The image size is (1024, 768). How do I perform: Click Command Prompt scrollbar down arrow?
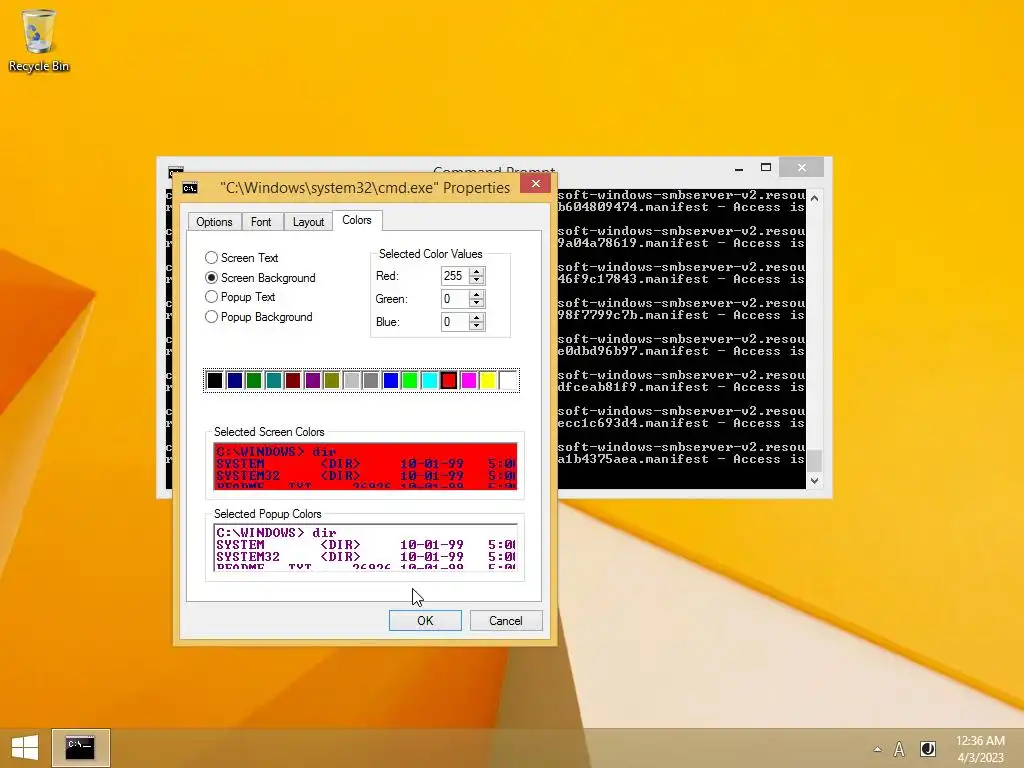[814, 481]
